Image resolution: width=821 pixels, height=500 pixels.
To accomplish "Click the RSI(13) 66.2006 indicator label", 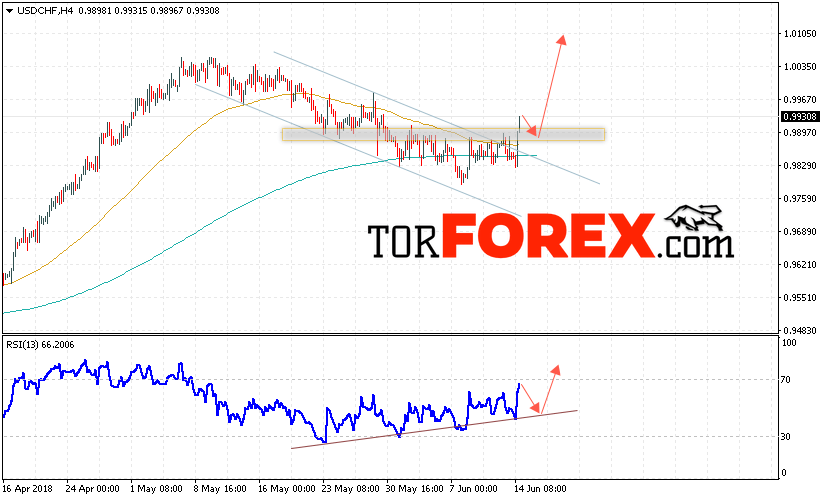I will [x=40, y=345].
